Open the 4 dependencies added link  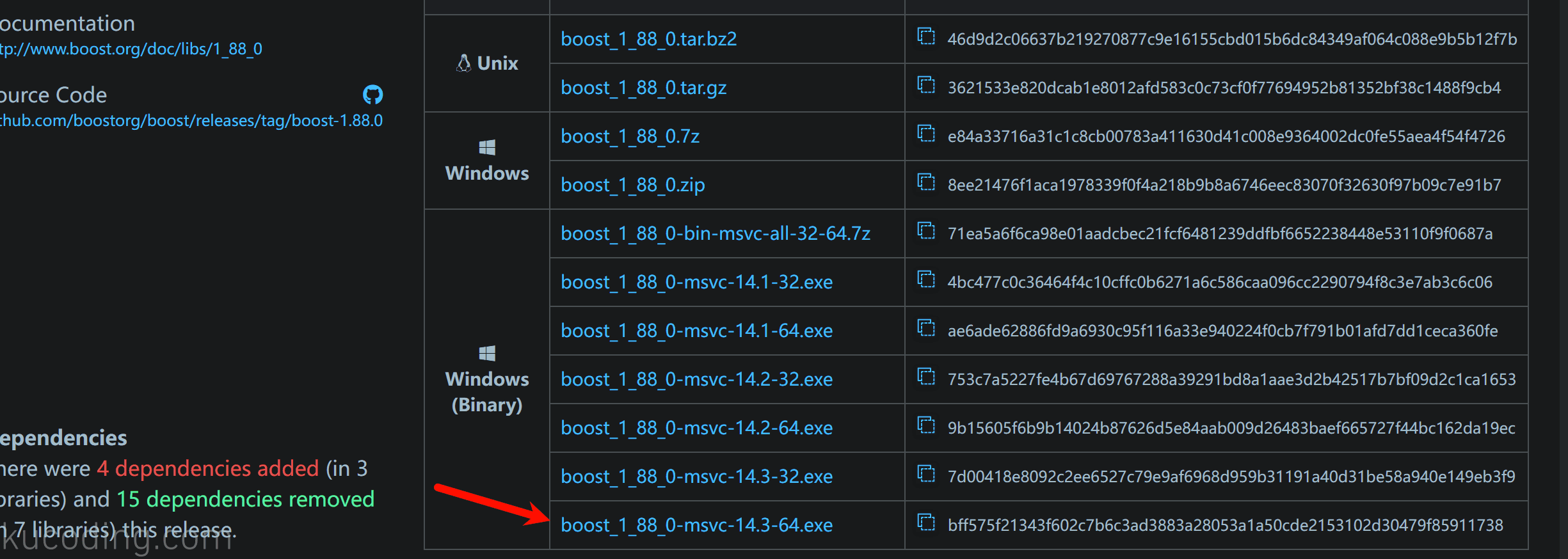(x=207, y=469)
